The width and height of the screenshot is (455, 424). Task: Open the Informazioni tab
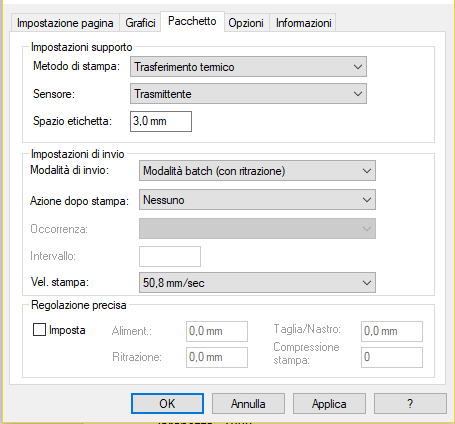303,23
